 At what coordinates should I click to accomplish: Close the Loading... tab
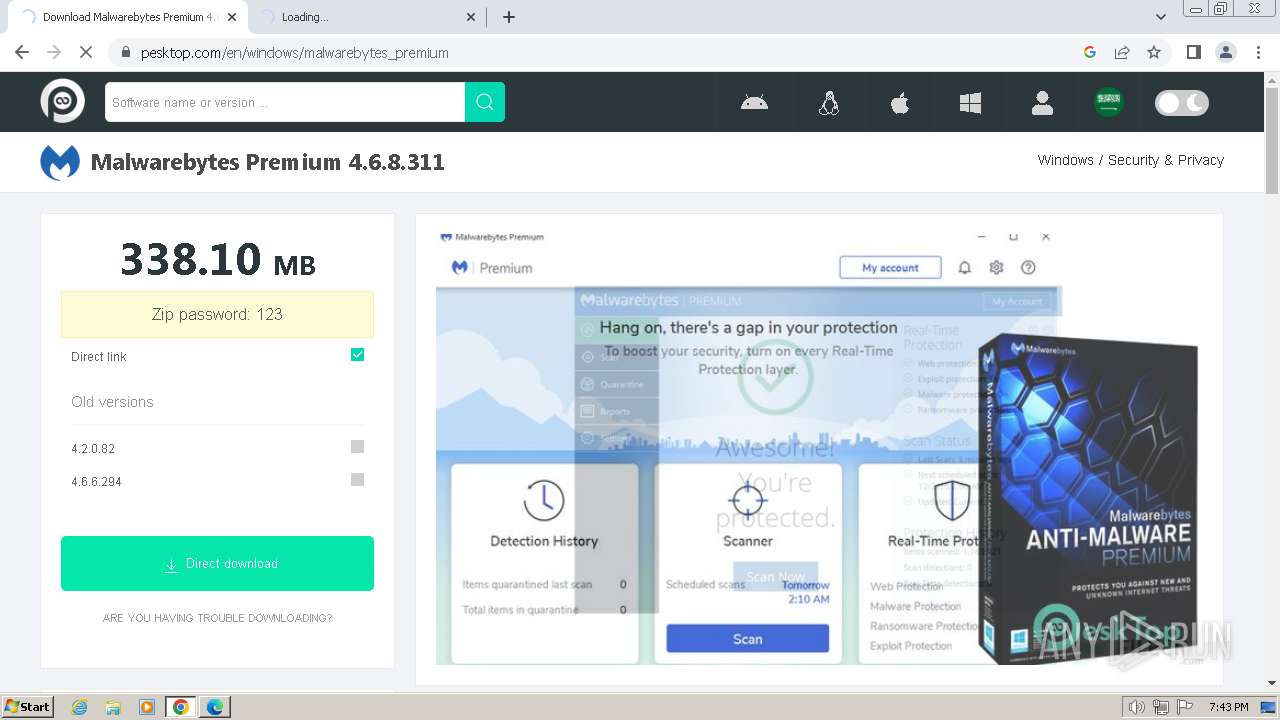[x=472, y=17]
